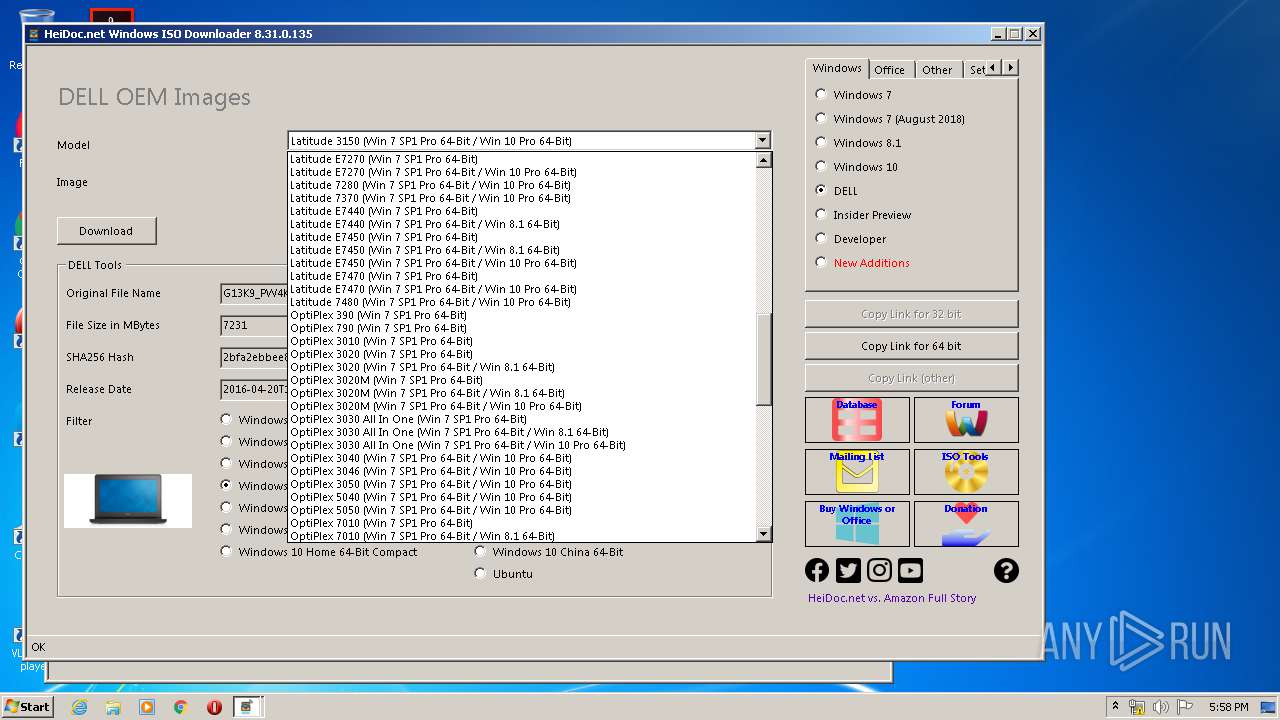Launch Internet Explorer from the taskbar
The image size is (1280, 720).
(79, 707)
